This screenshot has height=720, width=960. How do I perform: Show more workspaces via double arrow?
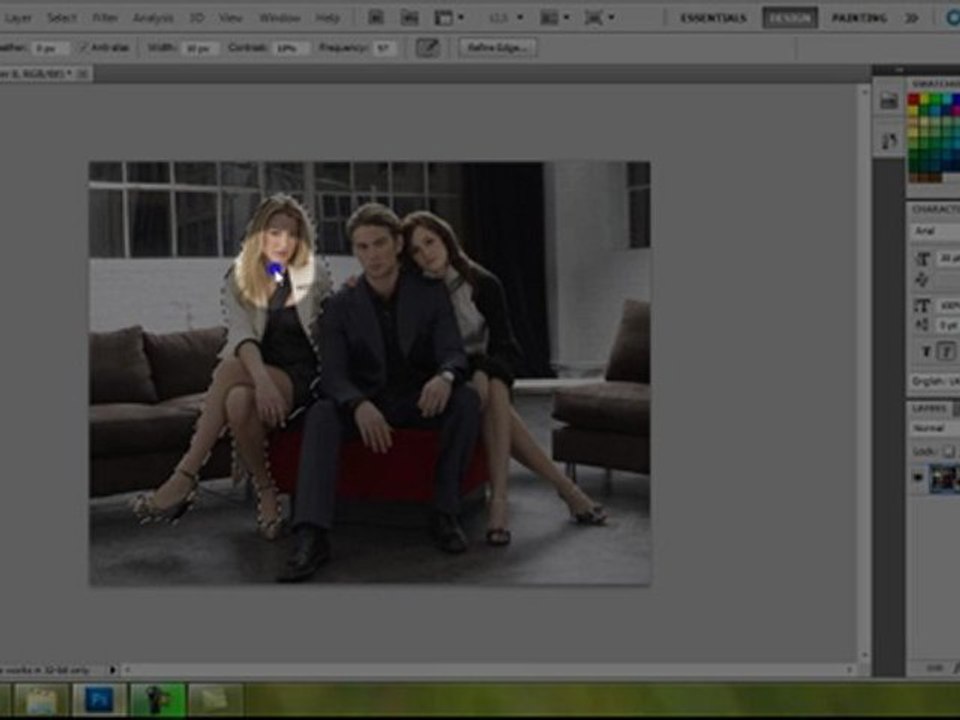[x=912, y=18]
